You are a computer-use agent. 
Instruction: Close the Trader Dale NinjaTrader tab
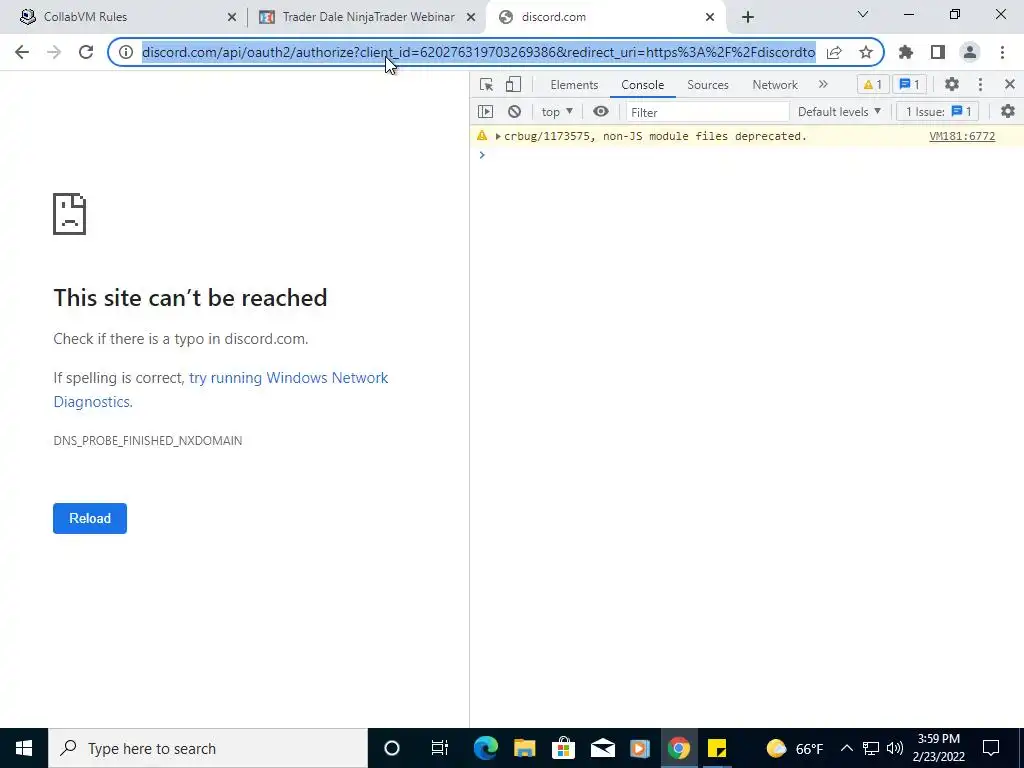(471, 18)
